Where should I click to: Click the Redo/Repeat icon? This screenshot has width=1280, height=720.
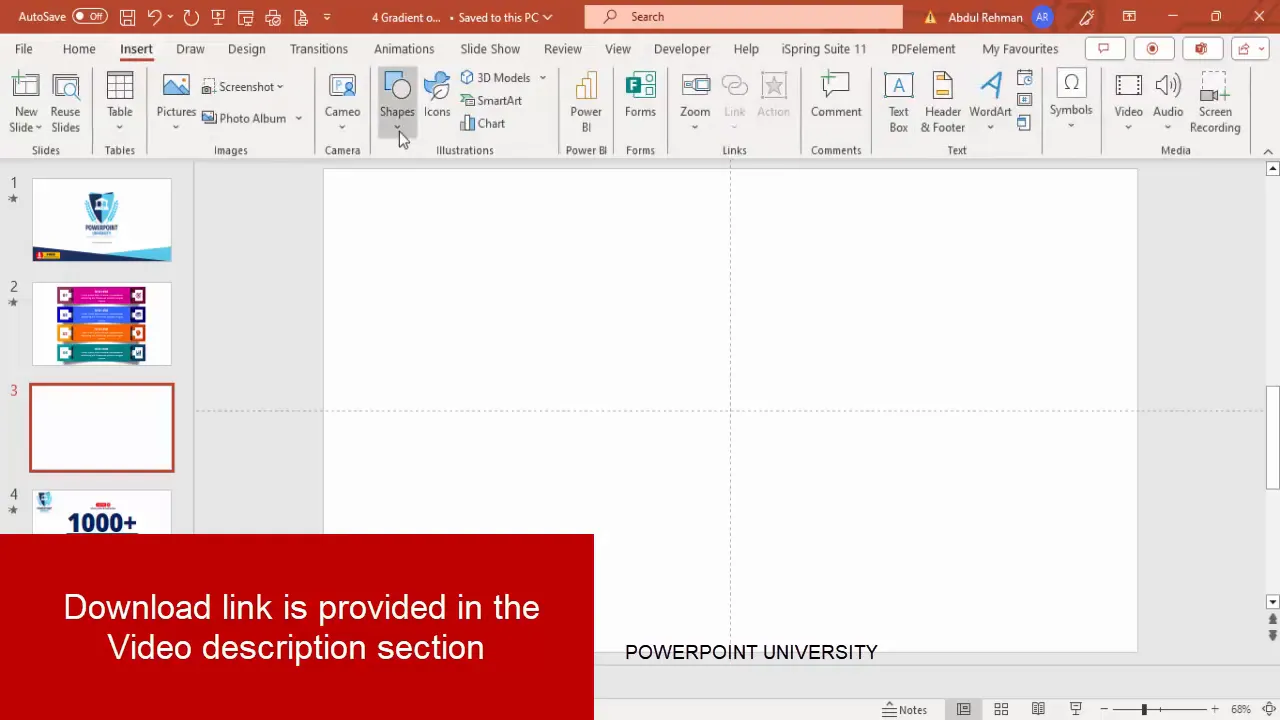tap(191, 17)
